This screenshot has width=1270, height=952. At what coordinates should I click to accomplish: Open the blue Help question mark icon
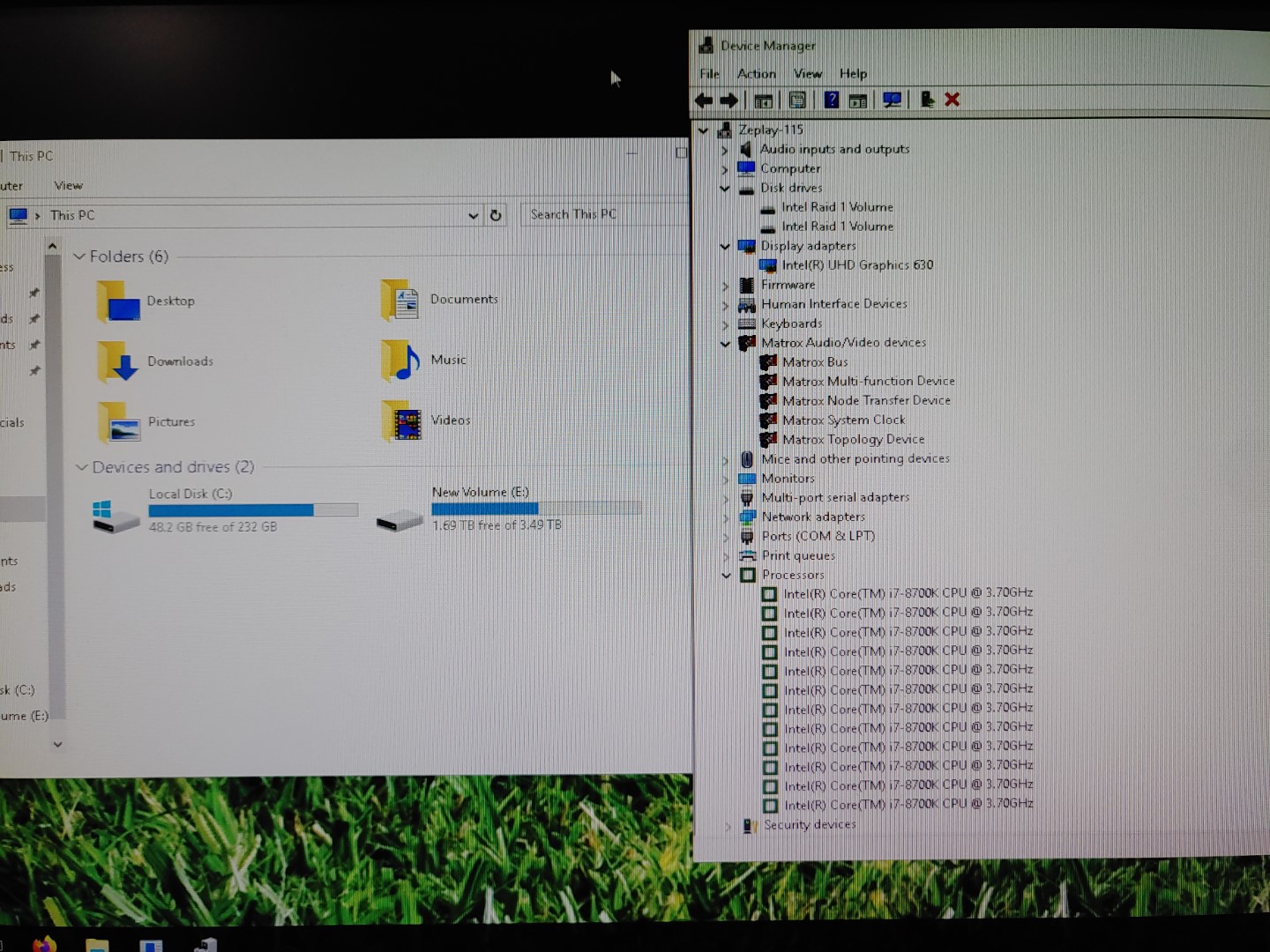831,100
